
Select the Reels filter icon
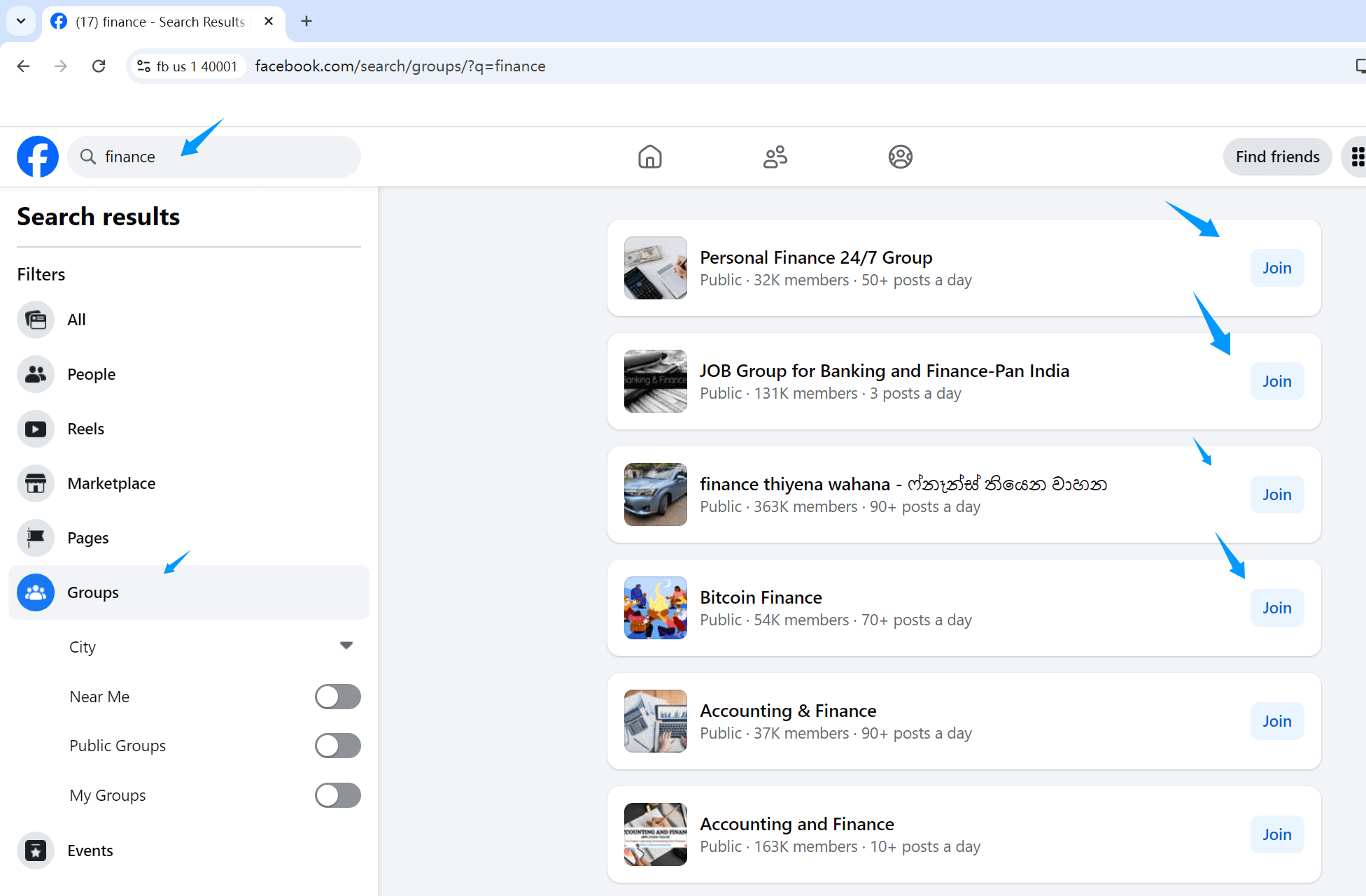36,429
